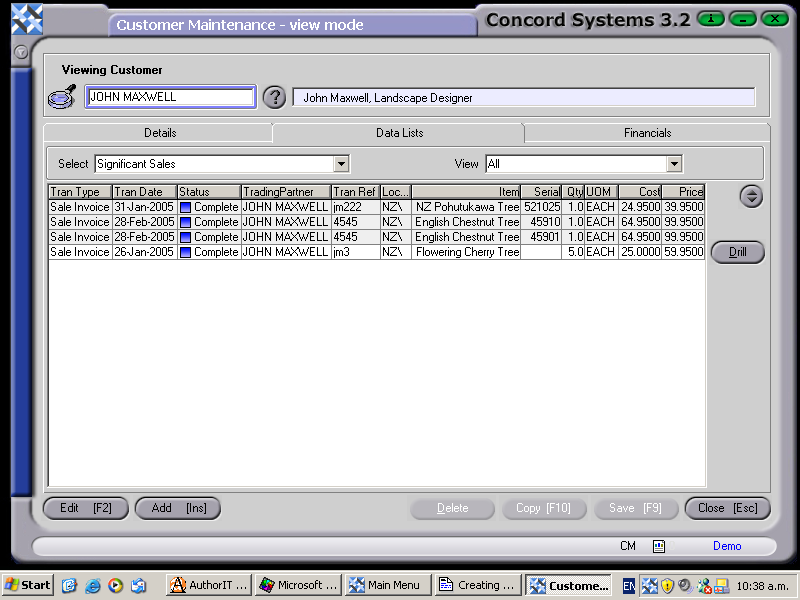Screen dimensions: 800x600
Task: Click the Tran Date column header
Action: (142, 191)
